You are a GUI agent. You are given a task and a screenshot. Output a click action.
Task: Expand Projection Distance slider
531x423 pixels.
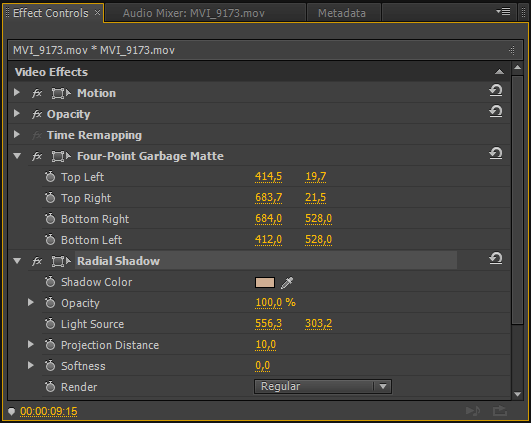(31, 344)
